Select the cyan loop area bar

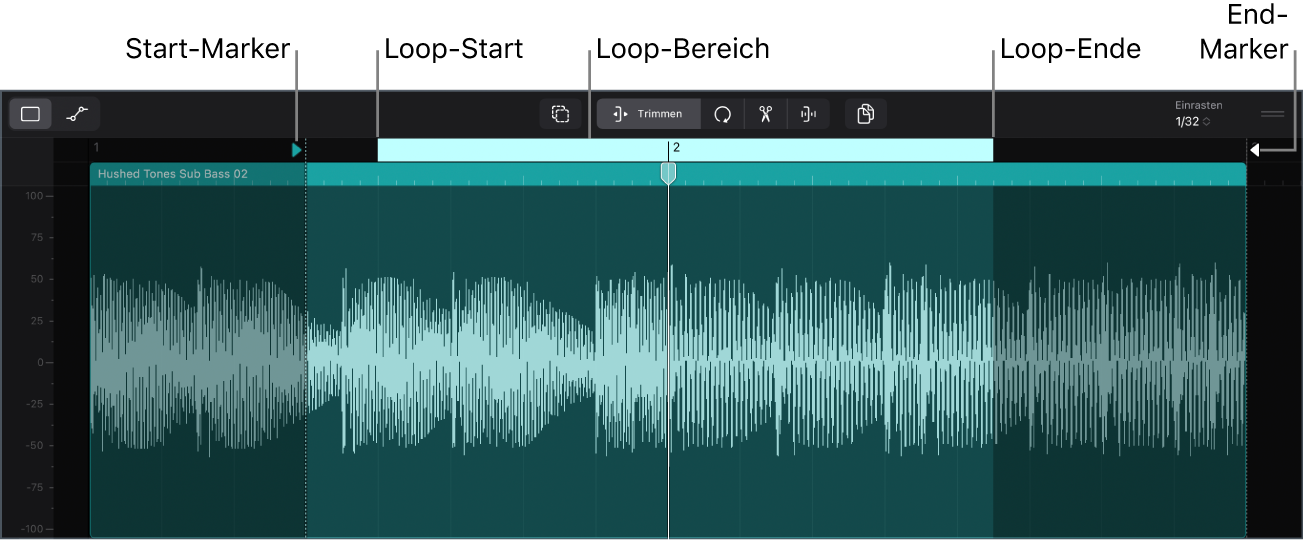click(x=685, y=150)
